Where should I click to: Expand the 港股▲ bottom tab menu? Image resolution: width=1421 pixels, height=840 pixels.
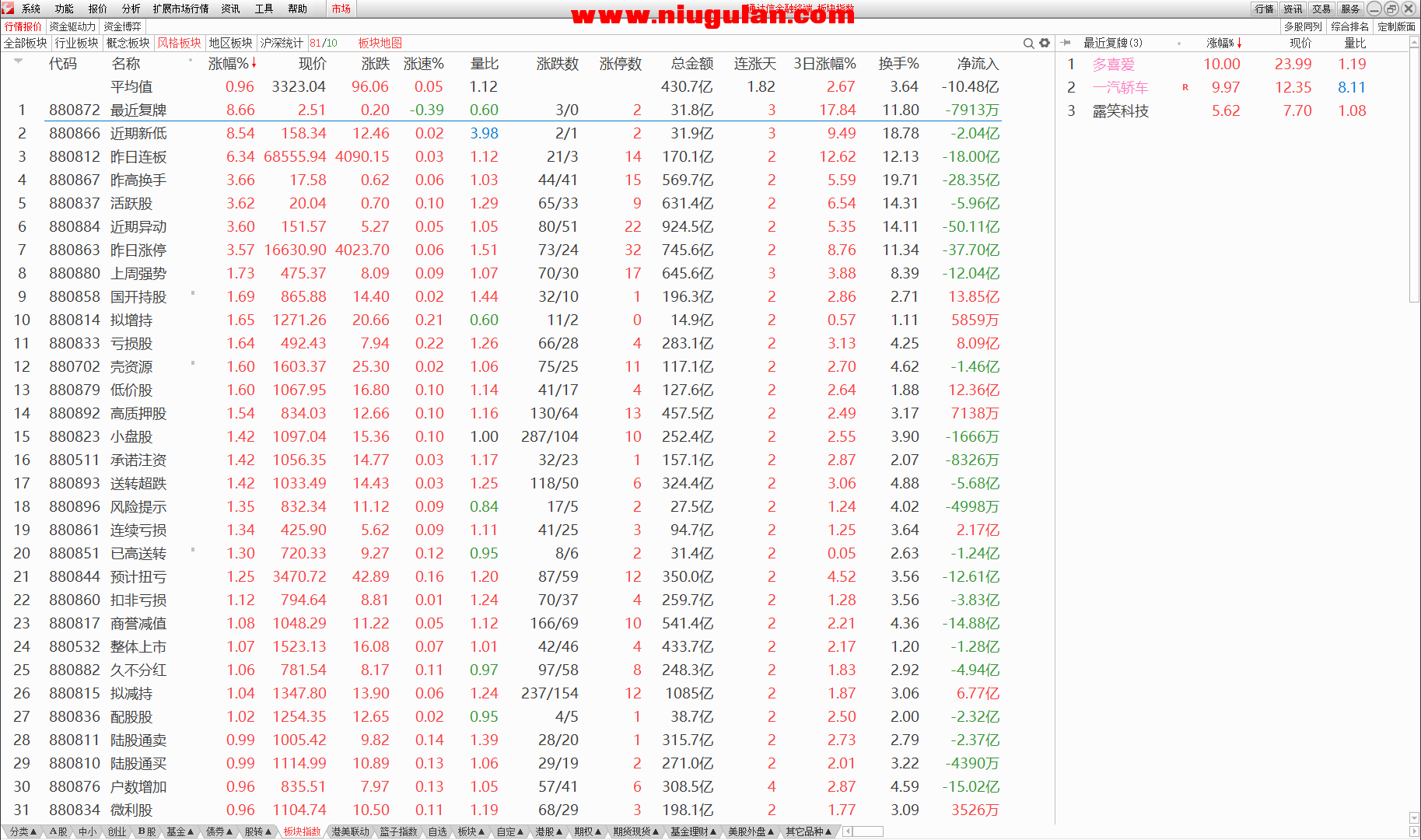click(549, 831)
